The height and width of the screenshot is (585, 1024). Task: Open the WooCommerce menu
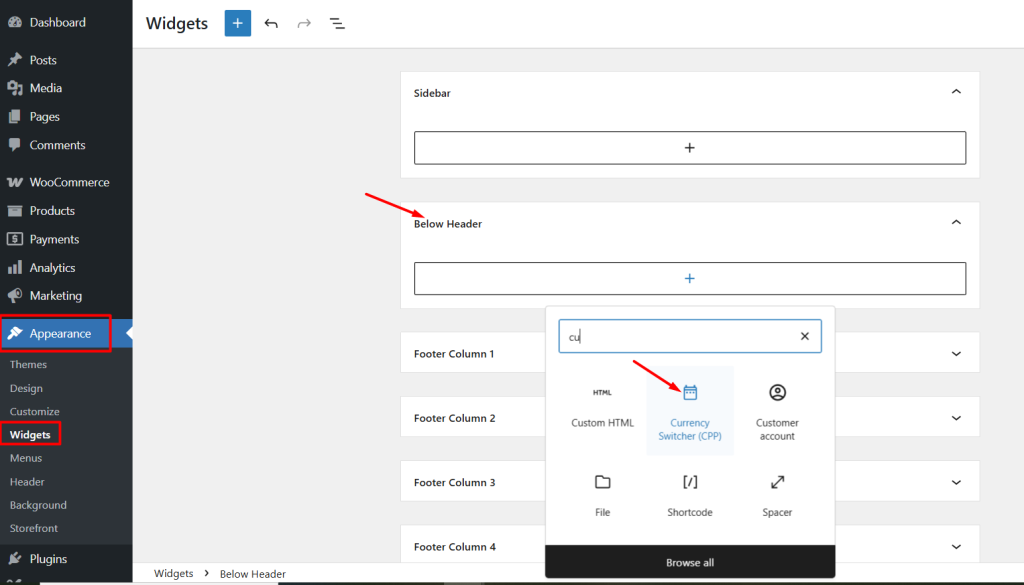pyautogui.click(x=69, y=182)
